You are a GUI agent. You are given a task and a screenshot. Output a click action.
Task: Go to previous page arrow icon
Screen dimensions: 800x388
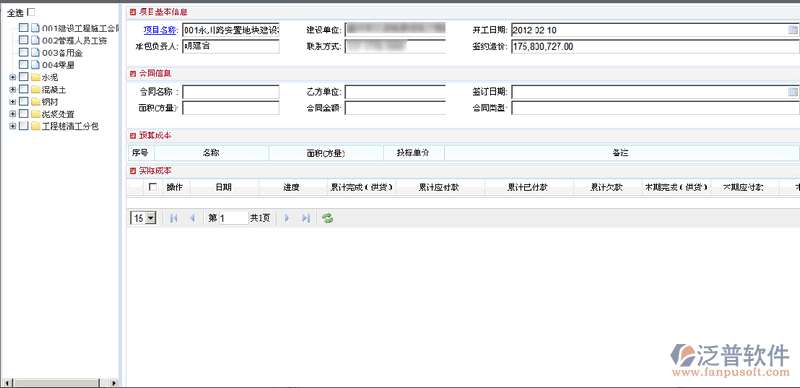point(192,219)
